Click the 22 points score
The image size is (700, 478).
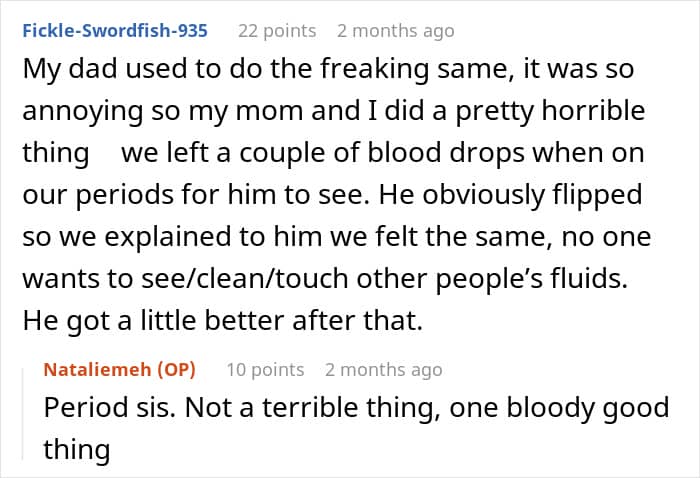tap(276, 31)
